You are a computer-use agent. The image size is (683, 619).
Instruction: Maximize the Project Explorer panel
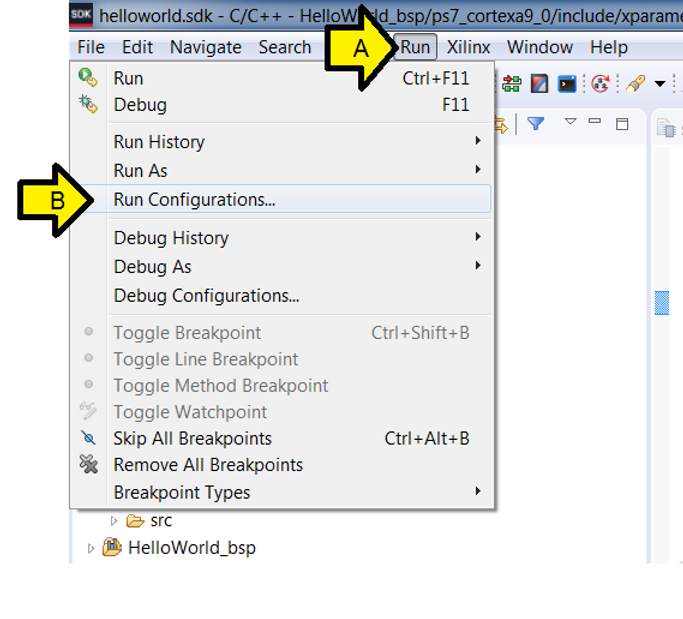[622, 123]
